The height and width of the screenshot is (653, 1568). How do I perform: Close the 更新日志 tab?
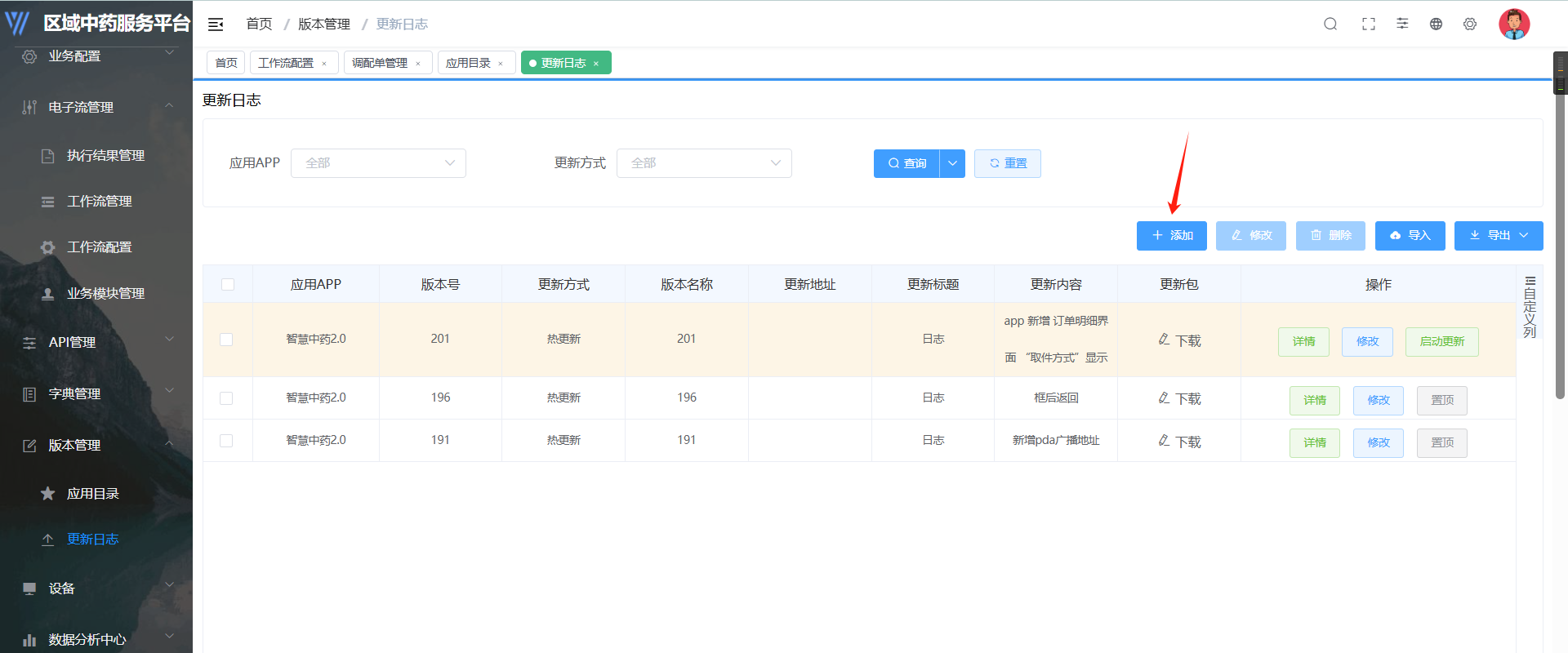(x=596, y=64)
